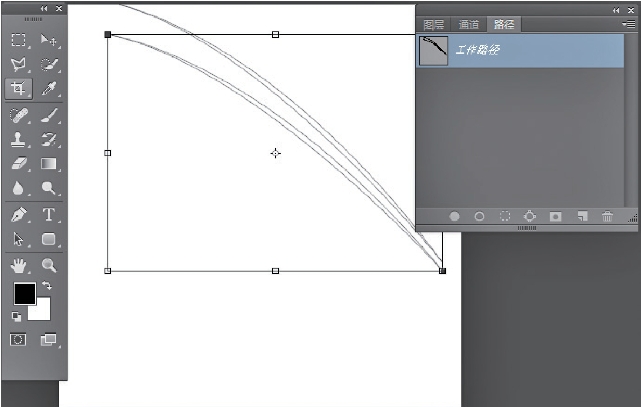
Task: Select the Pen tool
Action: tap(18, 215)
